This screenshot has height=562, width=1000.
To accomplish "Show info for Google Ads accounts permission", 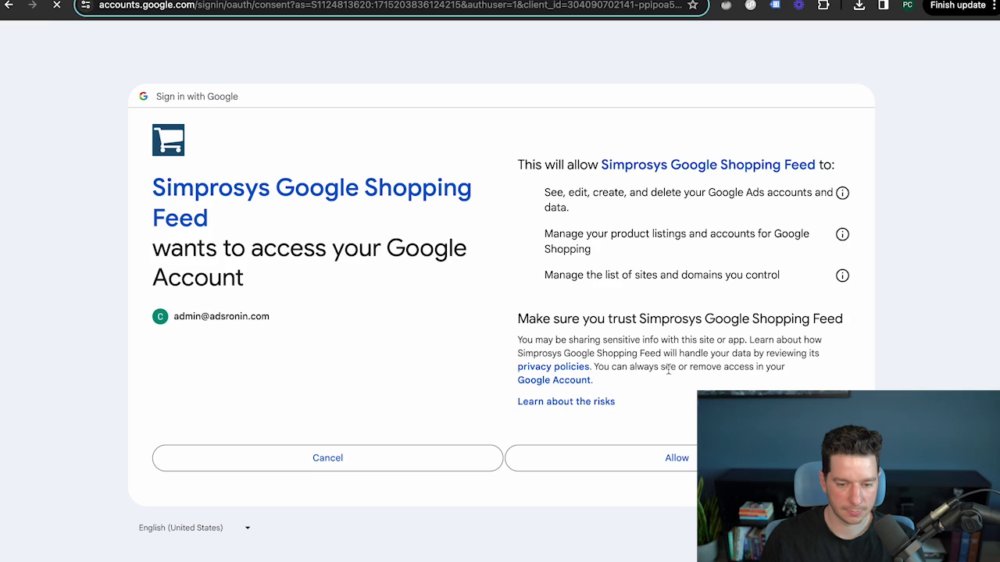I will point(842,193).
